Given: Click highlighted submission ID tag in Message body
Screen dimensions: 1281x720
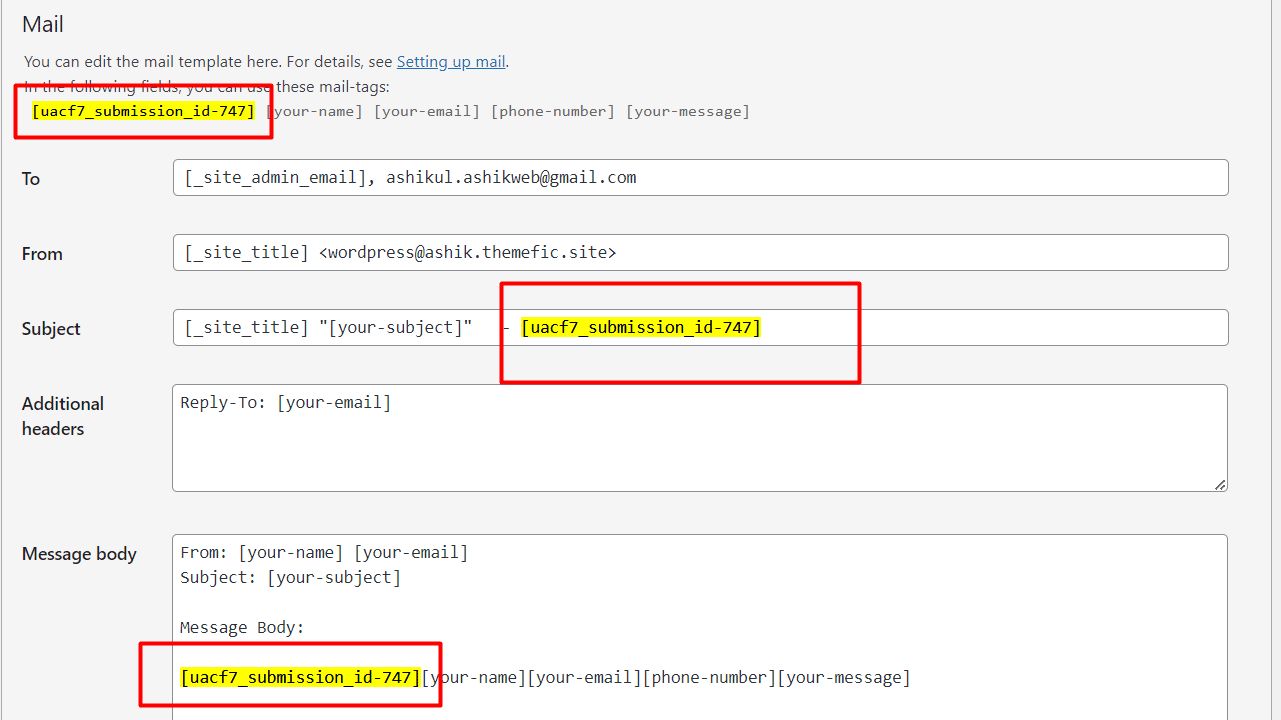Looking at the screenshot, I should pos(300,678).
